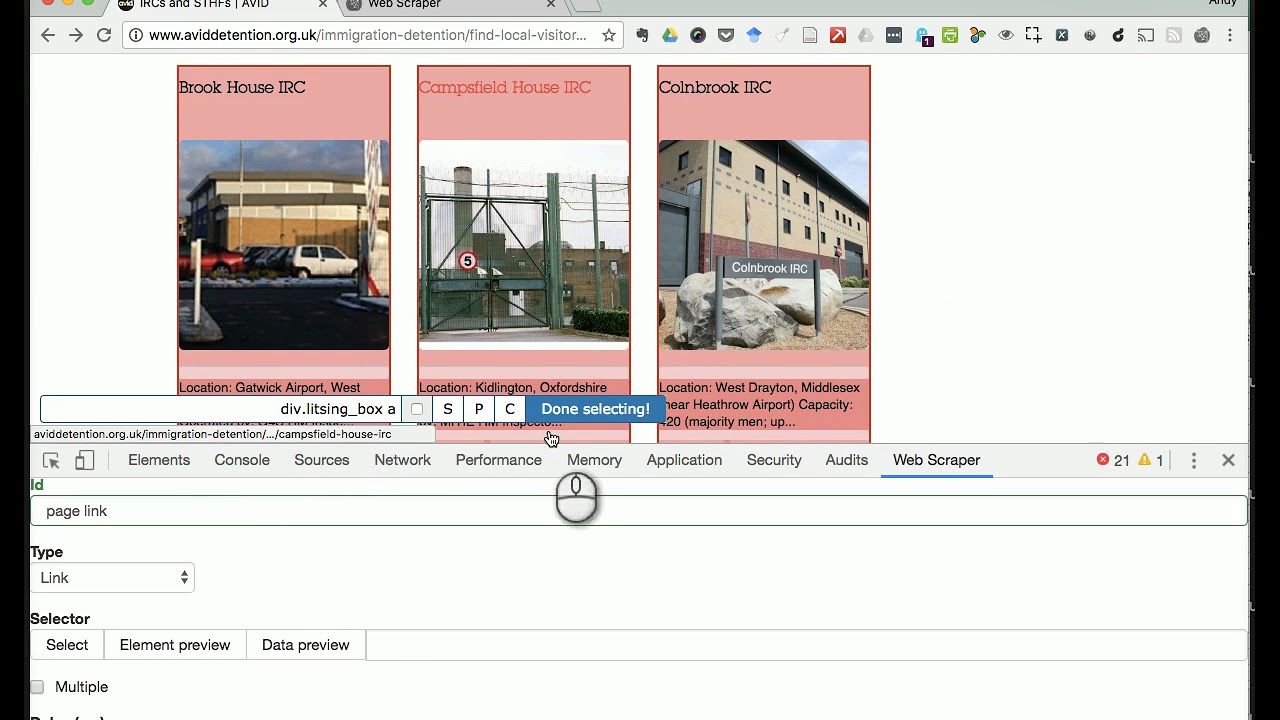
Task: Focus the Id field containing page link
Action: pyautogui.click(x=639, y=511)
